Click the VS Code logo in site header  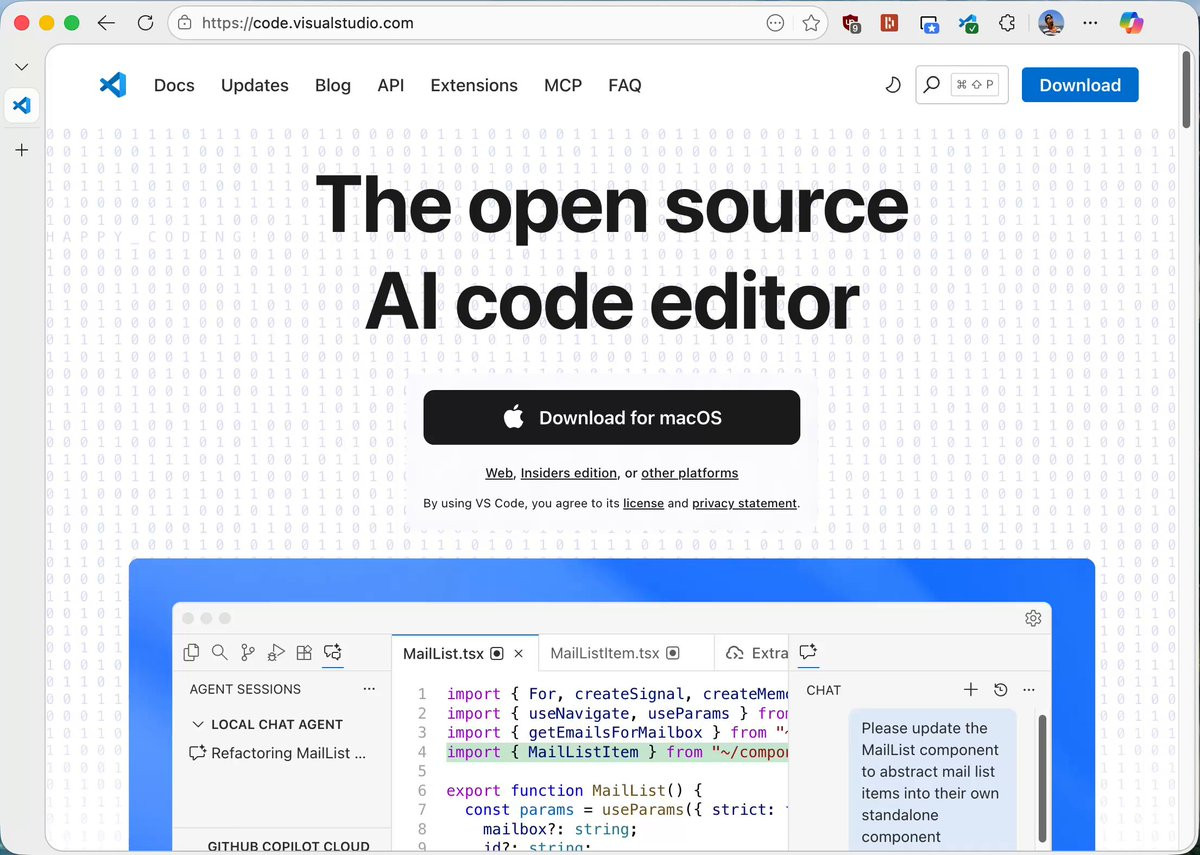point(113,85)
